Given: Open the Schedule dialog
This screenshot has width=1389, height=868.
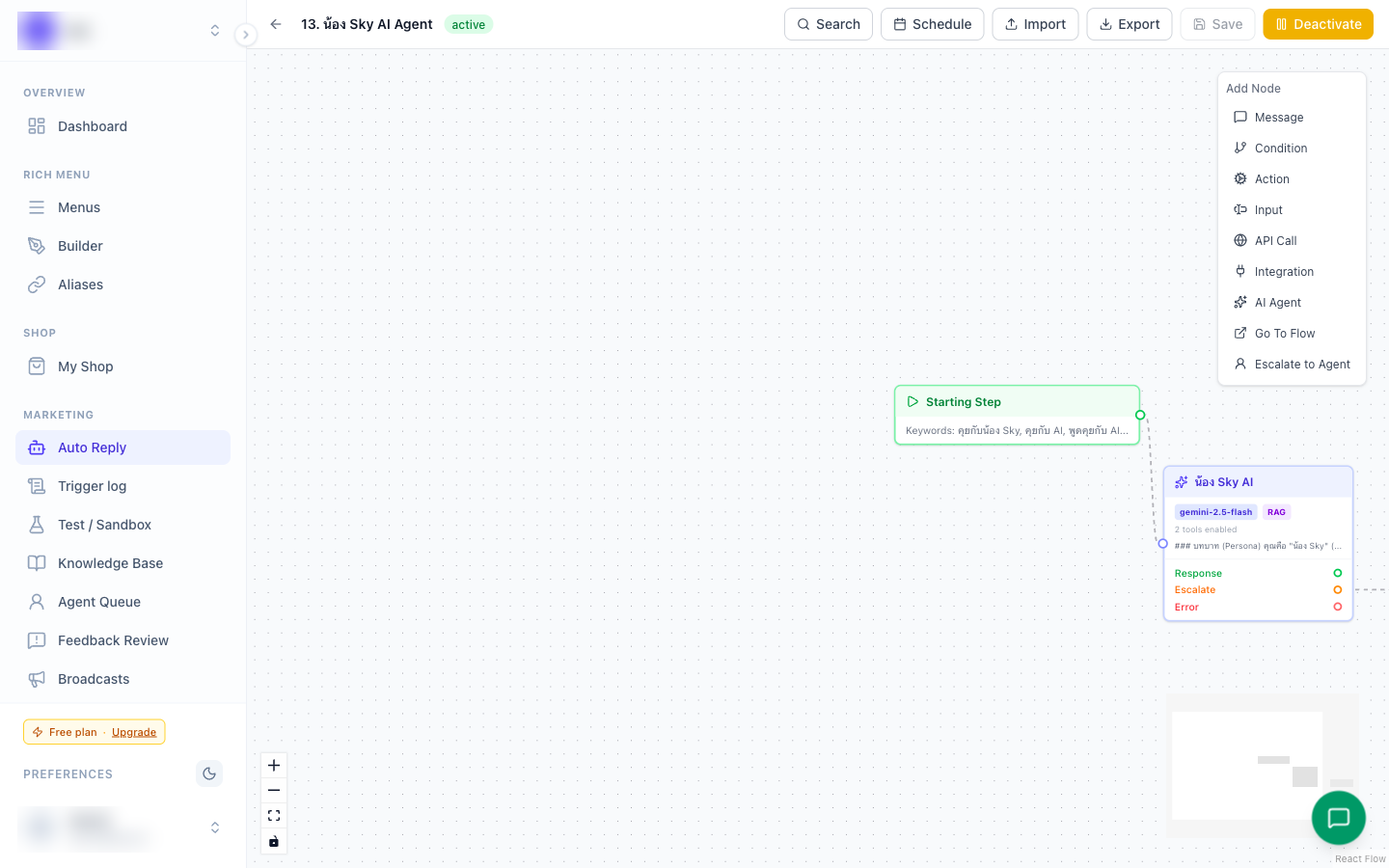Looking at the screenshot, I should pos(933,24).
